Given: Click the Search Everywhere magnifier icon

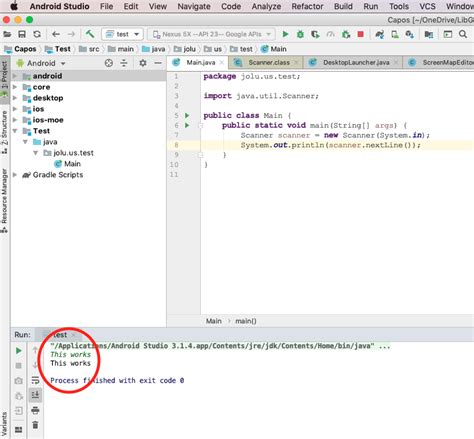Looking at the screenshot, I should pos(463,34).
